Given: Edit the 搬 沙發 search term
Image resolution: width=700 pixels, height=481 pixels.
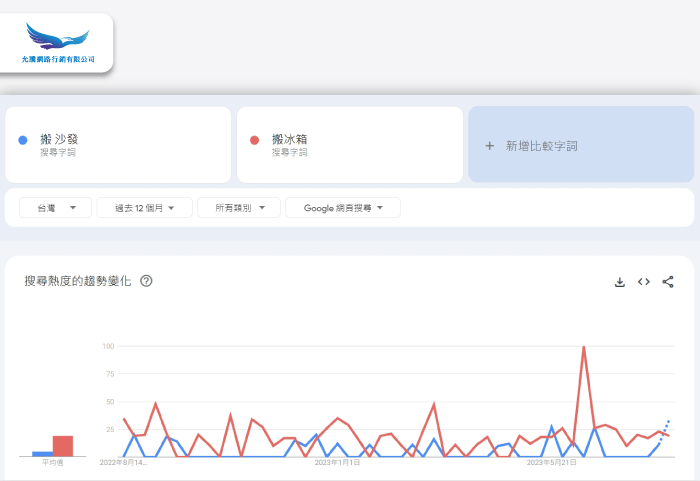Looking at the screenshot, I should pyautogui.click(x=59, y=139).
